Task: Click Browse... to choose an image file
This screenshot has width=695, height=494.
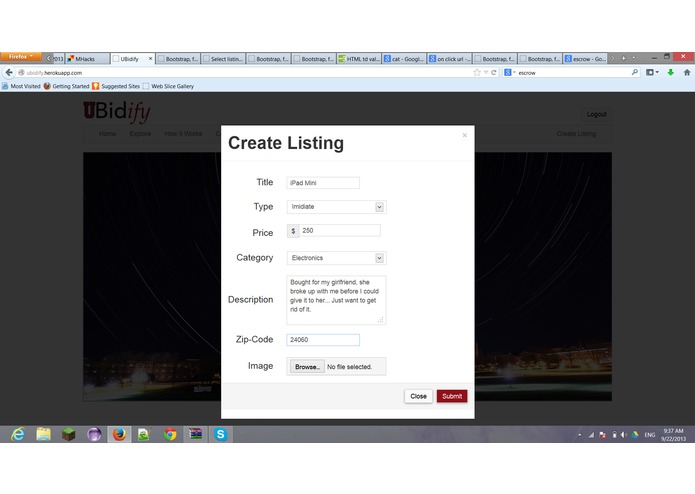Action: [307, 367]
